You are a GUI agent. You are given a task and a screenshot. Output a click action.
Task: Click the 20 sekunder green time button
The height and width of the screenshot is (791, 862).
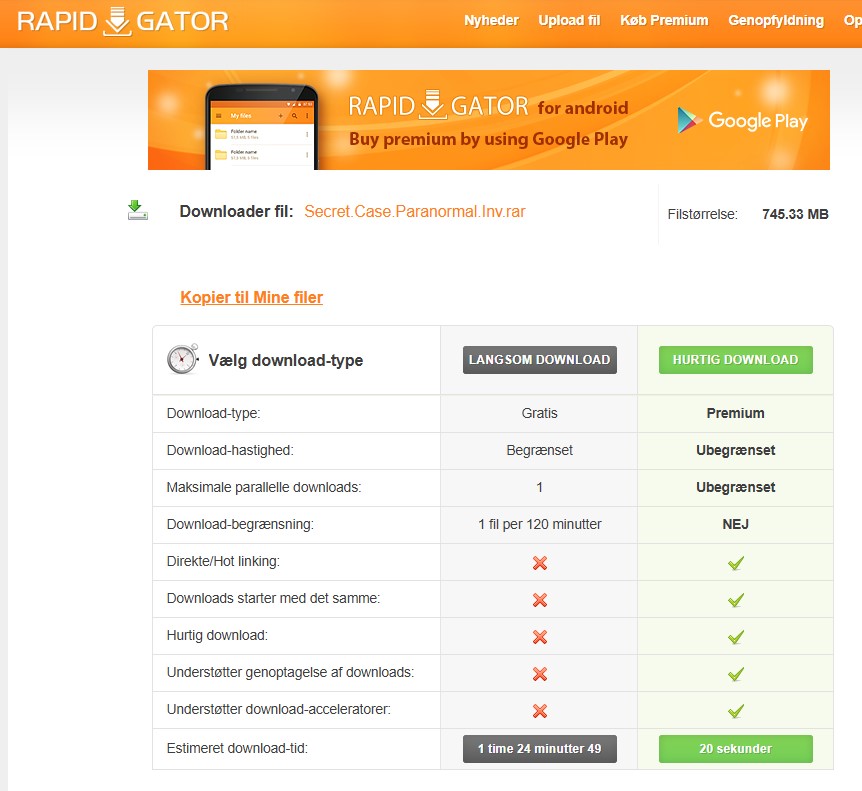click(736, 749)
